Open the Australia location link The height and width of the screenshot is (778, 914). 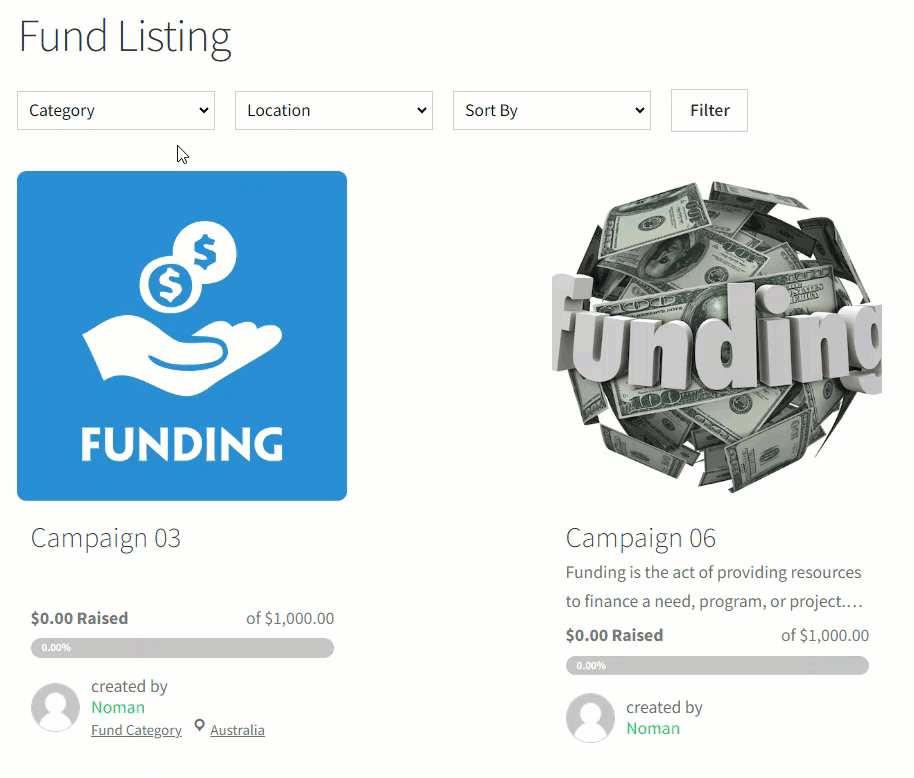[x=237, y=730]
